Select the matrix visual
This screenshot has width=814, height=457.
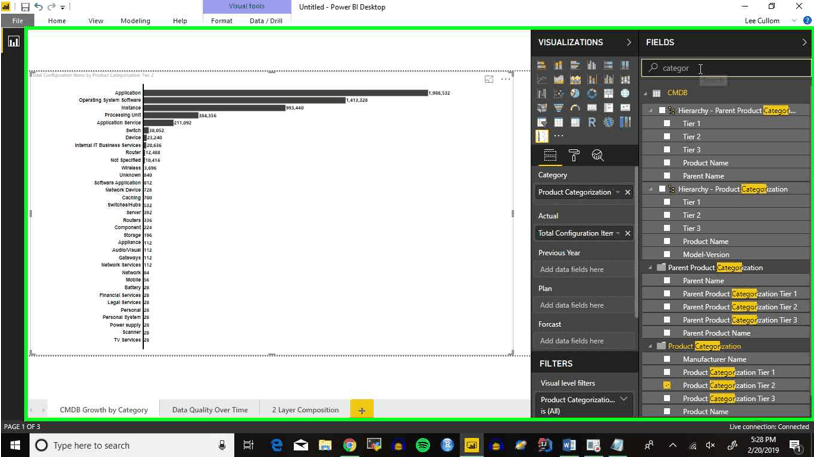click(575, 122)
